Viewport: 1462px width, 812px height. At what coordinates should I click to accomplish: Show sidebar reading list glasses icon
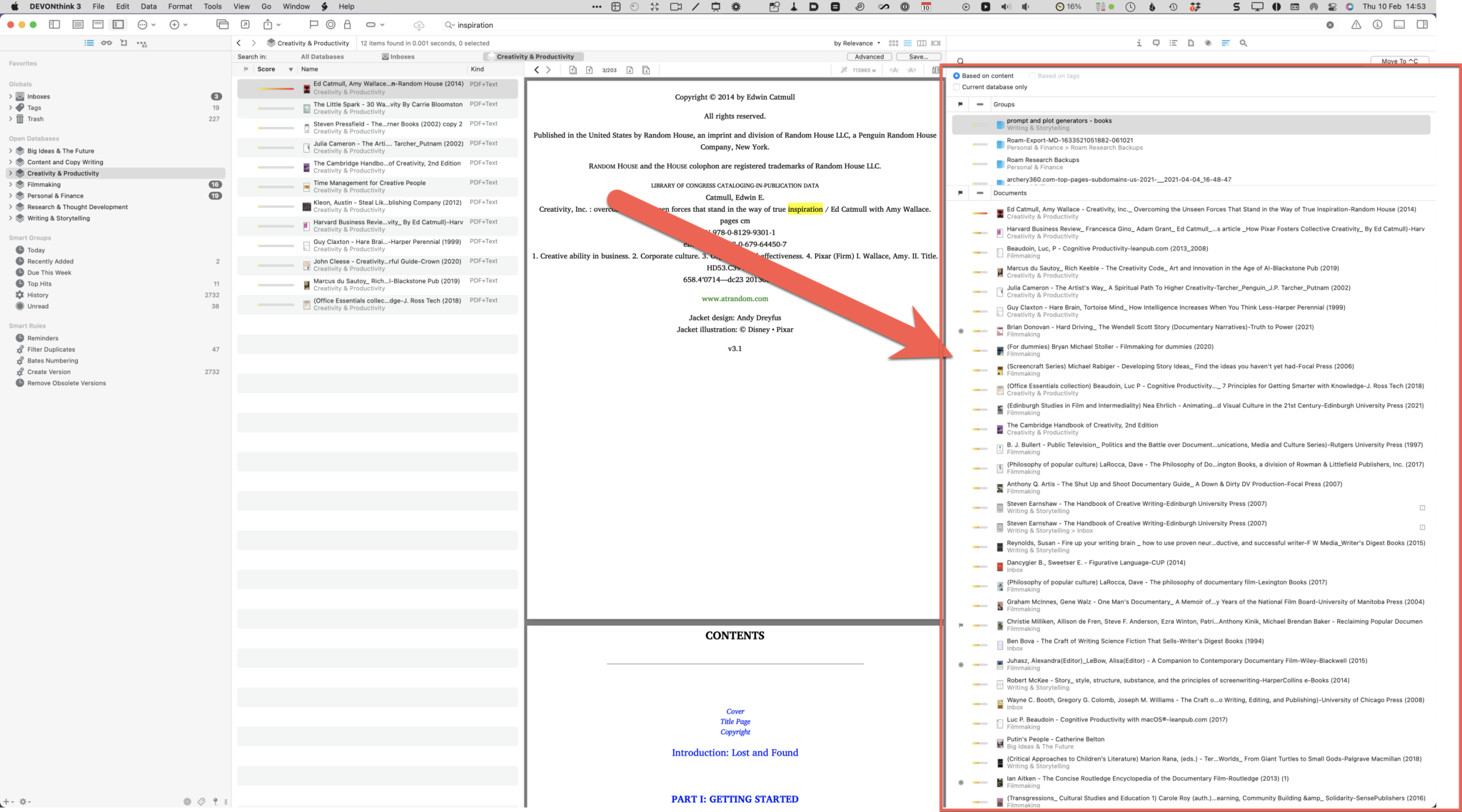(106, 43)
